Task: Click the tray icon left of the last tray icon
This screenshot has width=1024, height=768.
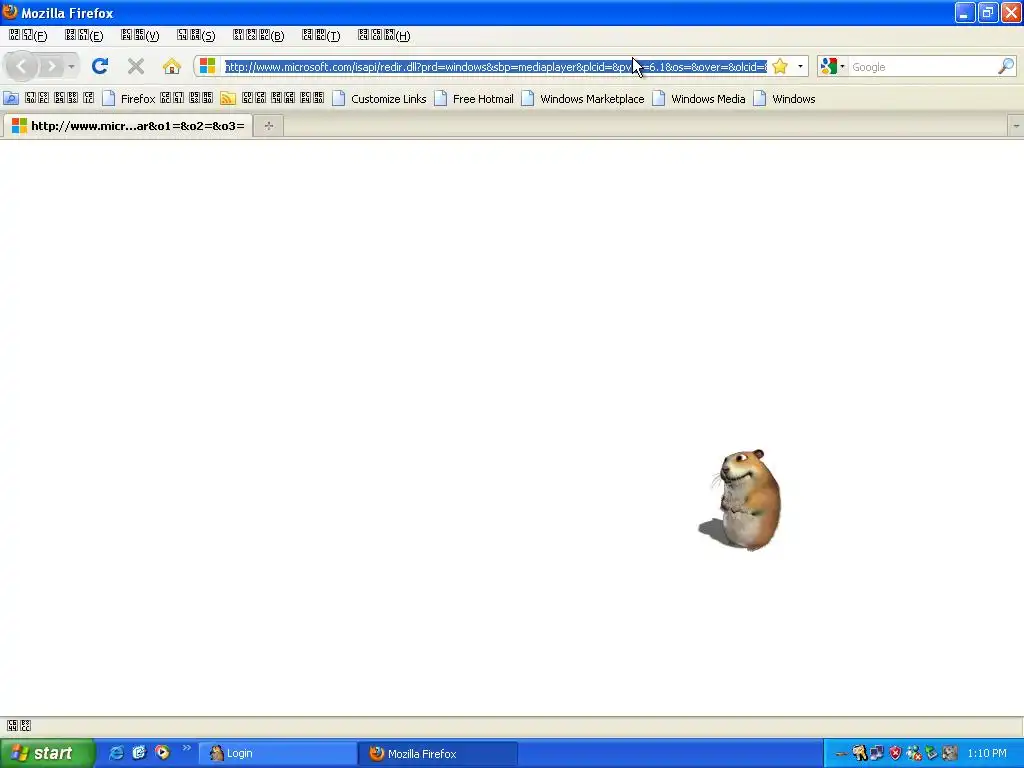Action: [x=931, y=753]
